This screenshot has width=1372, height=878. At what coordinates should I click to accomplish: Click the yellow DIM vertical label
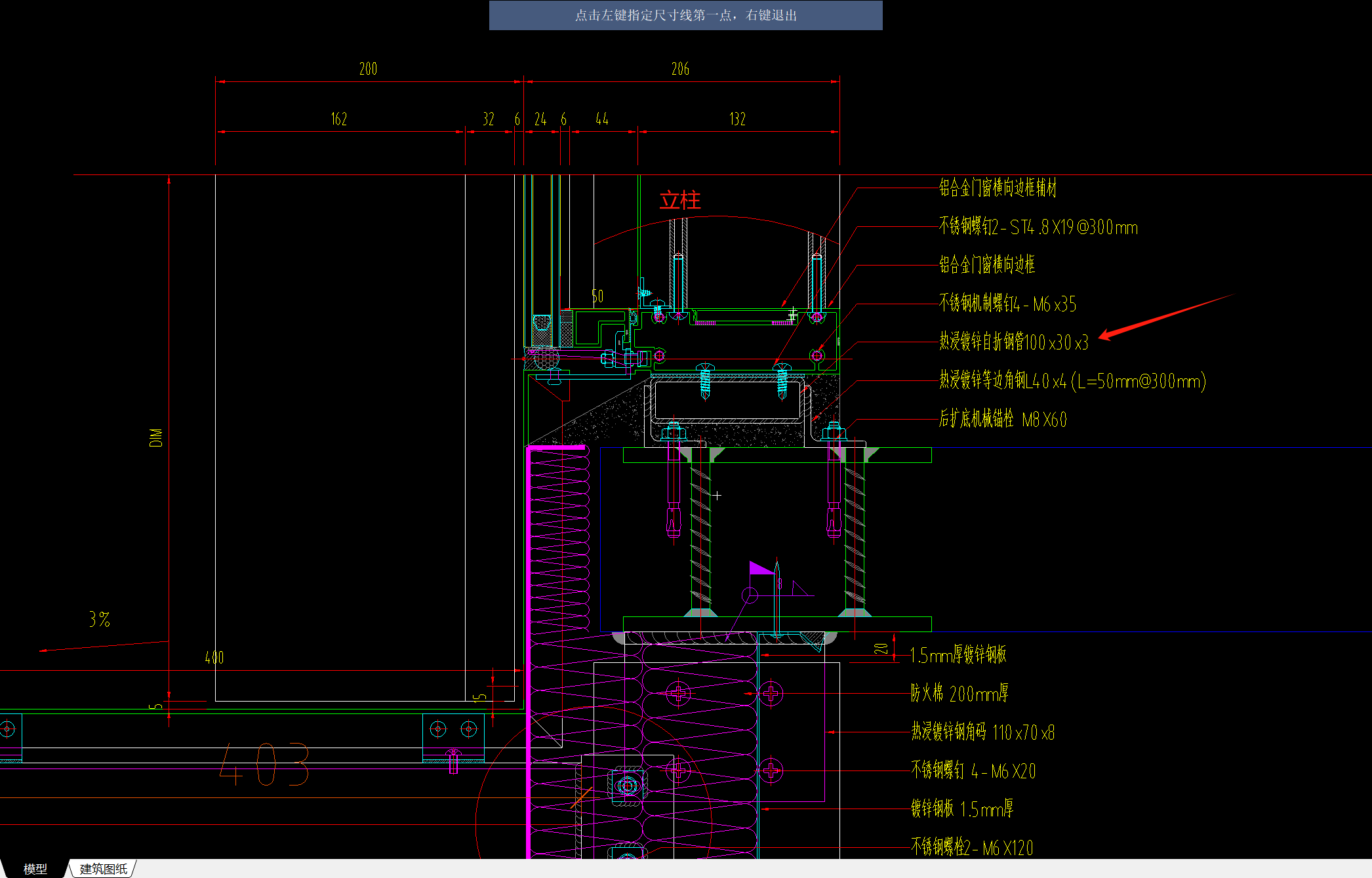(x=155, y=437)
